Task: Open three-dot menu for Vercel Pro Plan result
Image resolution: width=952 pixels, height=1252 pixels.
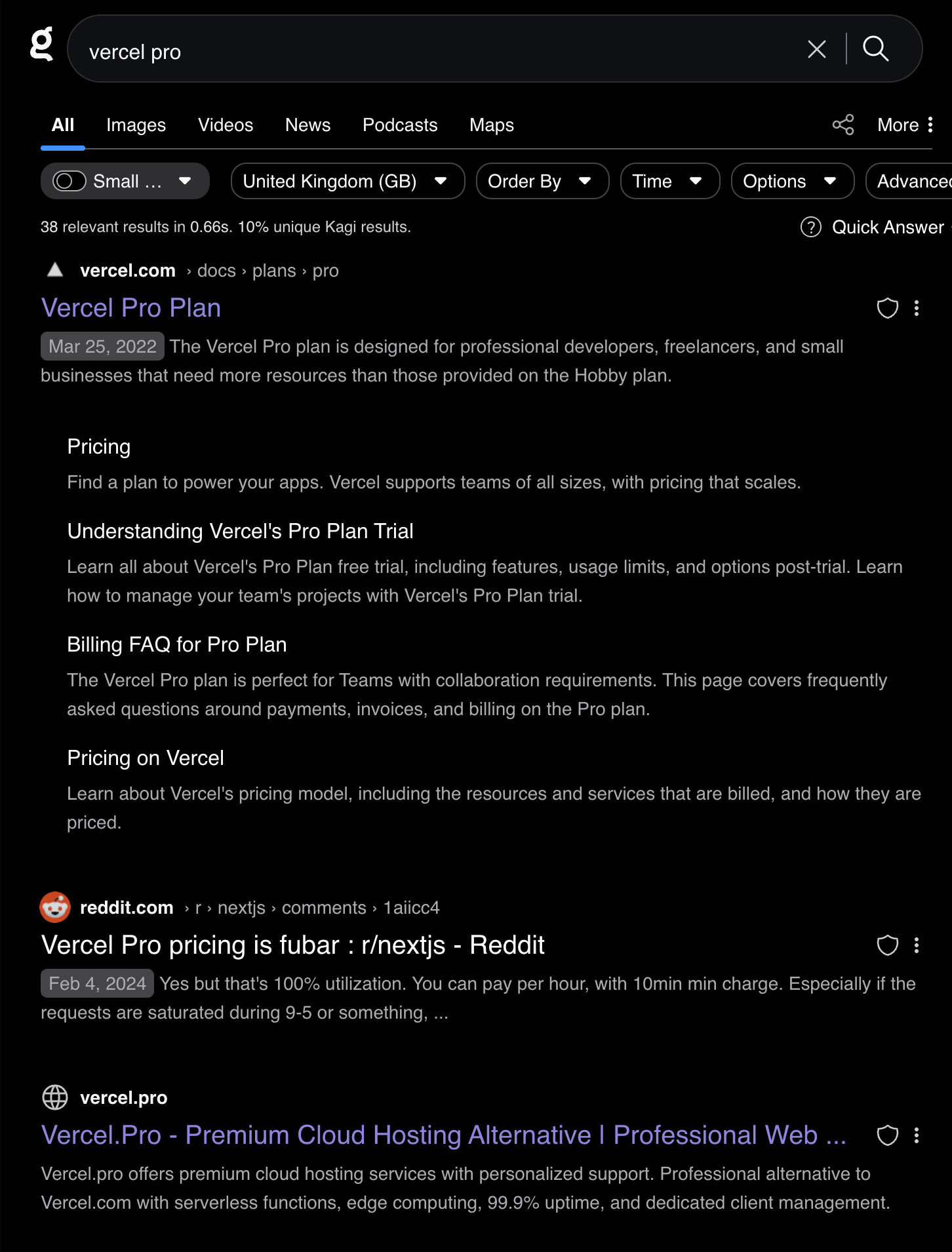Action: pos(917,308)
